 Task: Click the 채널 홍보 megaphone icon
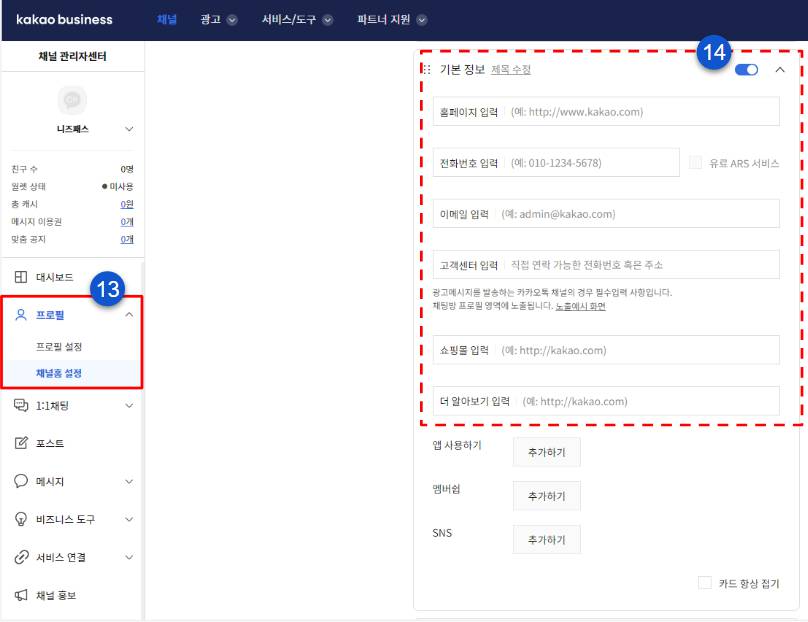[21, 595]
